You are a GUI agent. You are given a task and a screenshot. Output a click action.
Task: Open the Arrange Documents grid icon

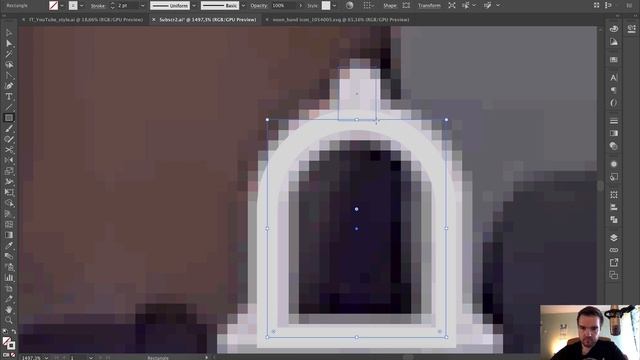(596, 5)
